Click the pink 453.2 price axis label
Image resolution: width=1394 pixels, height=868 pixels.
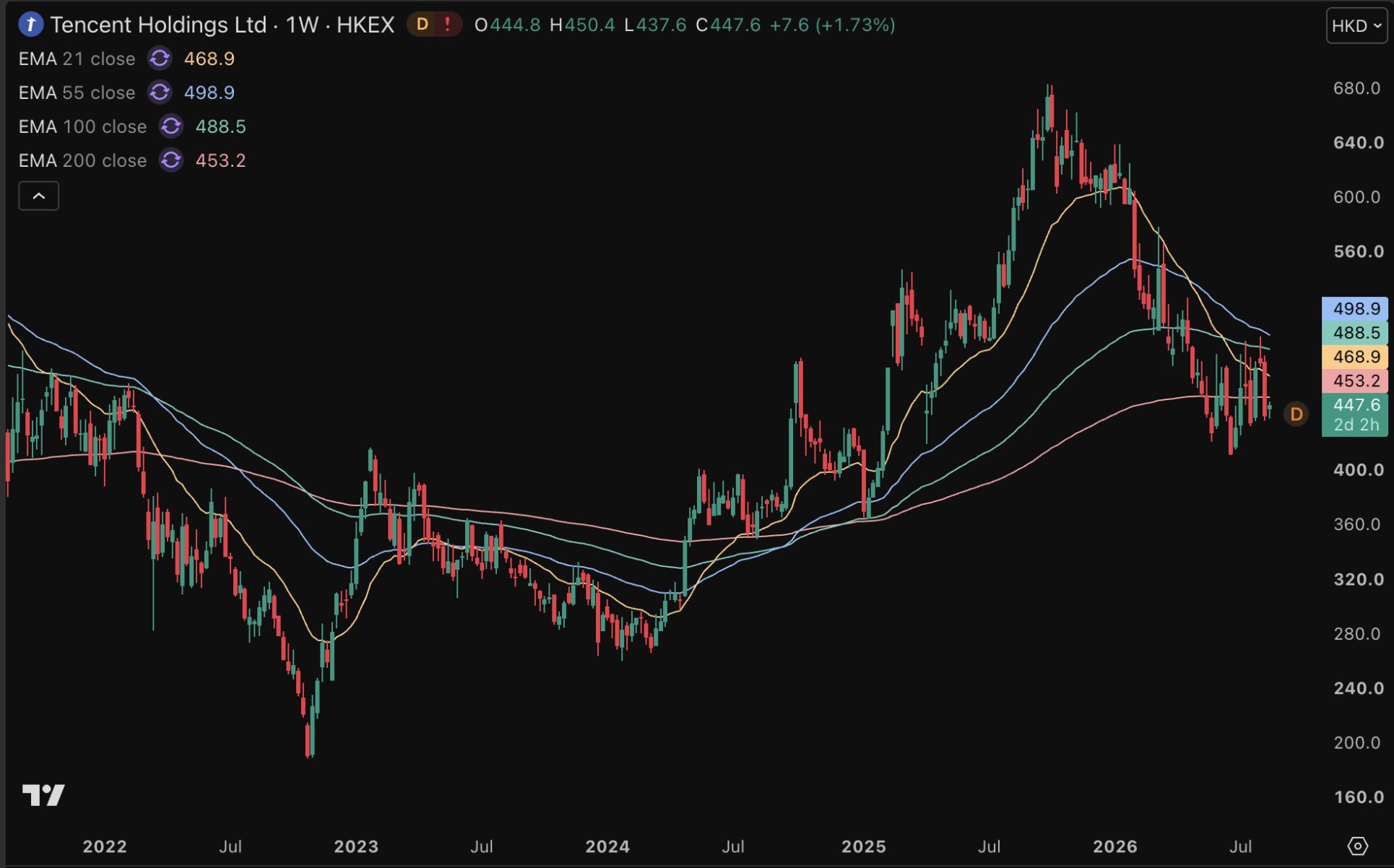(x=1355, y=381)
